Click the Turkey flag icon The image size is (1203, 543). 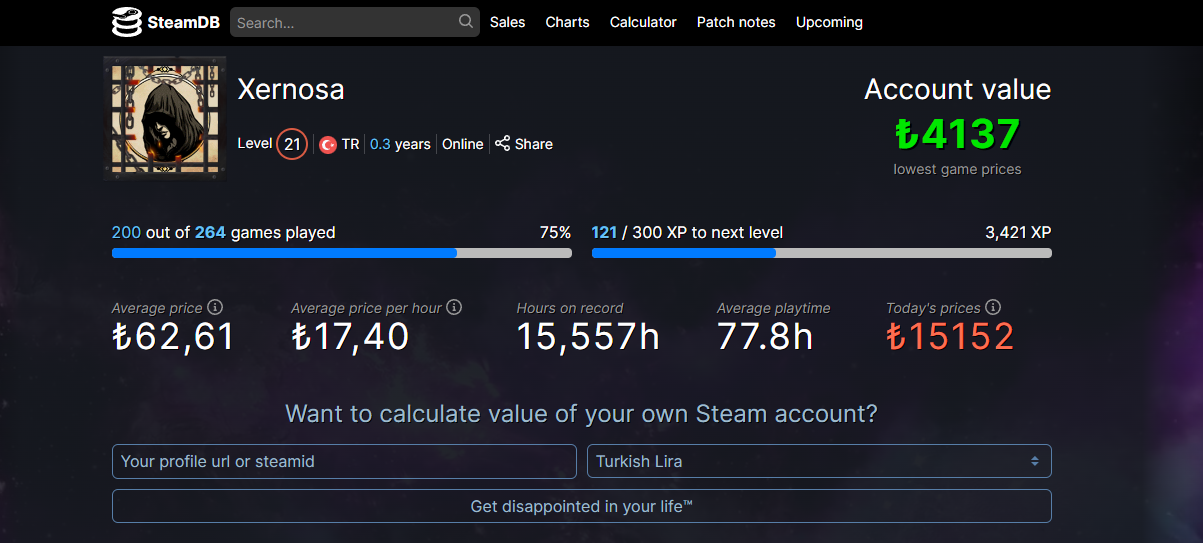pyautogui.click(x=327, y=145)
